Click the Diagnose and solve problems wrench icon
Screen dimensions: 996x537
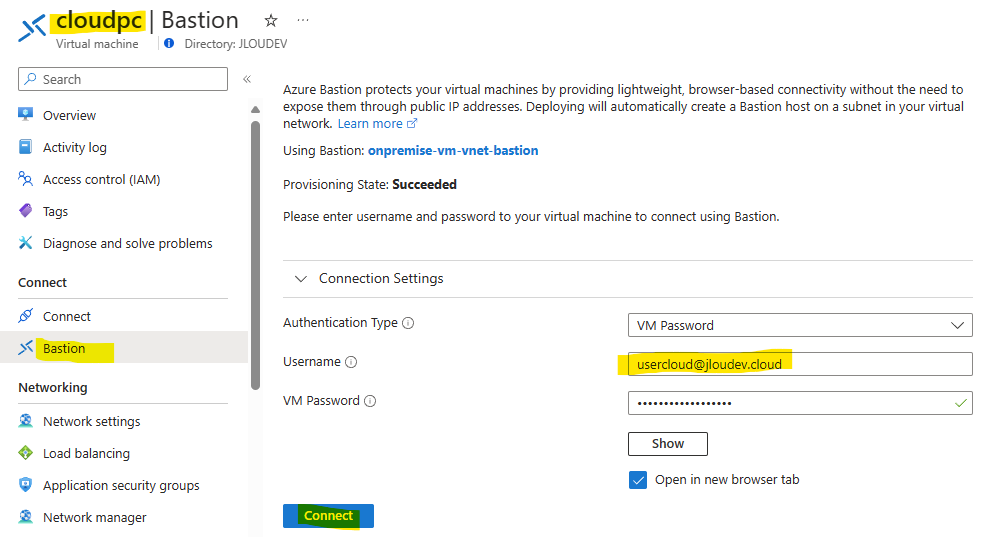pyautogui.click(x=25, y=243)
